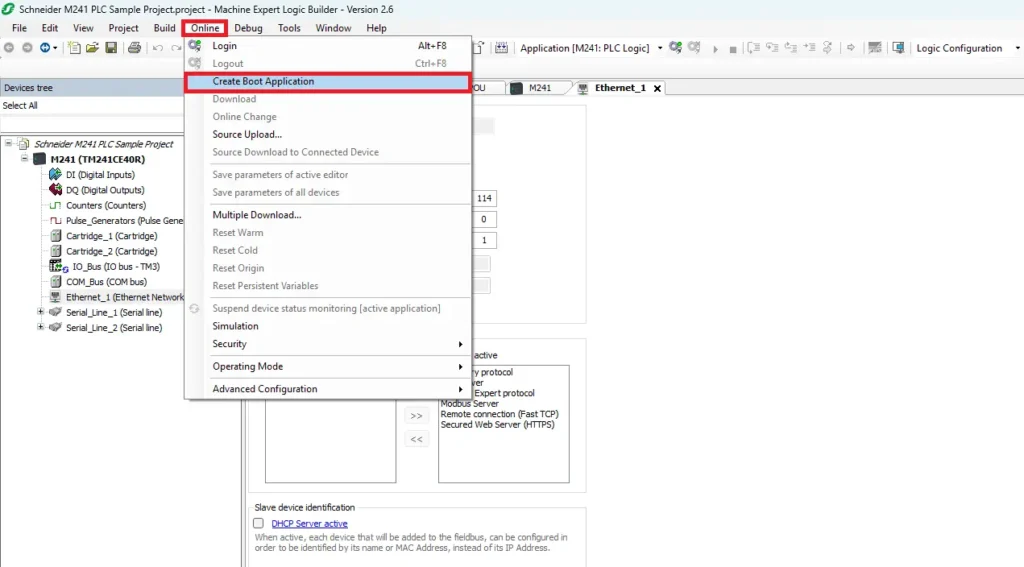The image size is (1024, 567).
Task: Click Select All in Devices tree
Action: point(20,105)
